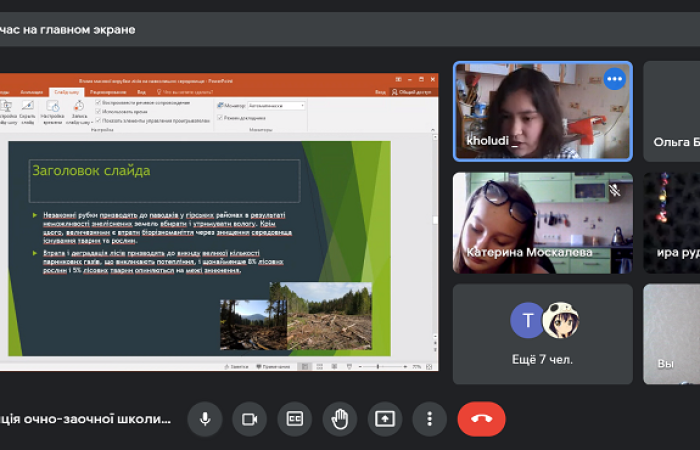
Task: Enable closed captions
Action: (295, 418)
